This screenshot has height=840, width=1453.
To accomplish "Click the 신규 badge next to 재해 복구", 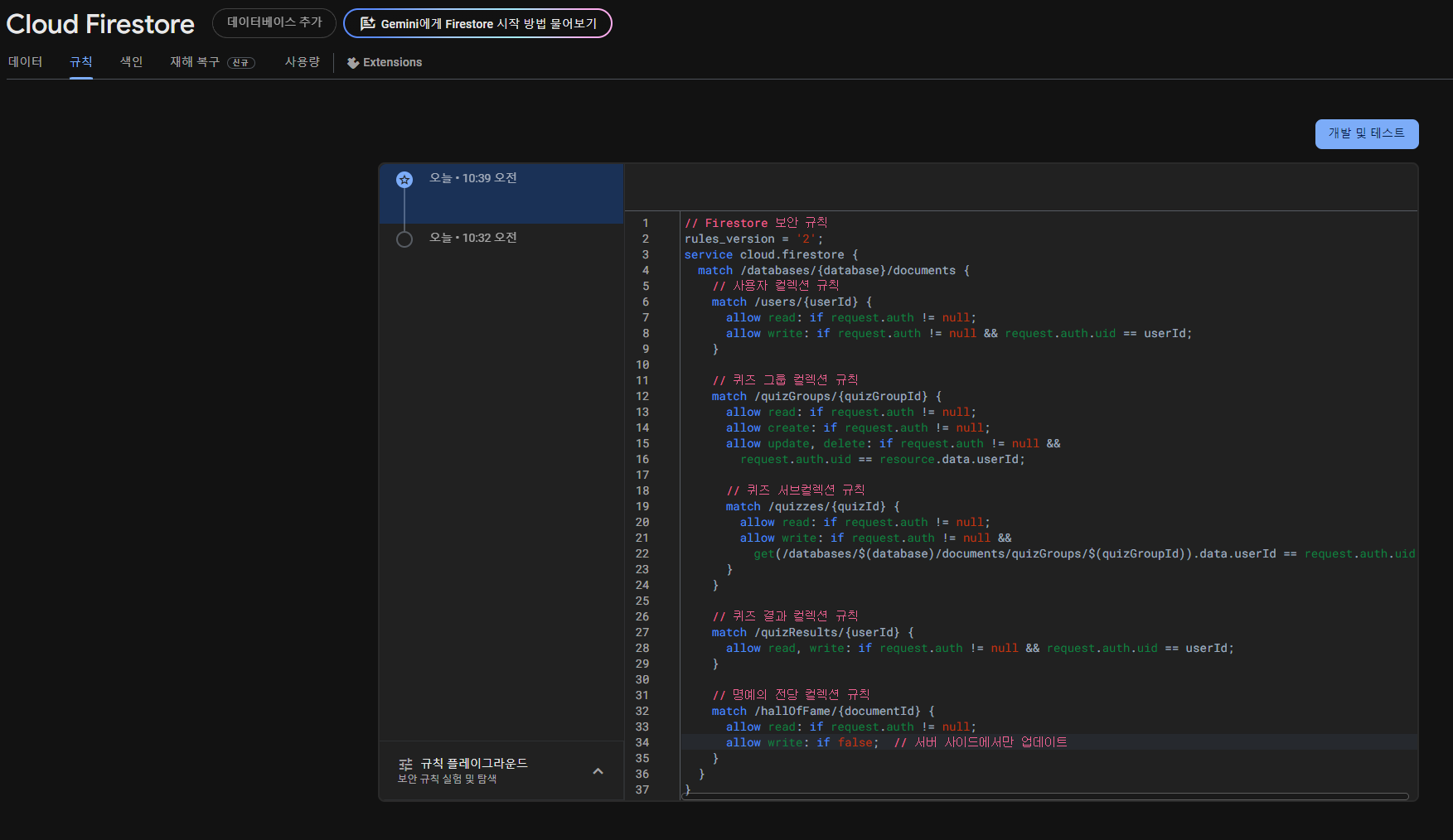I will coord(241,63).
